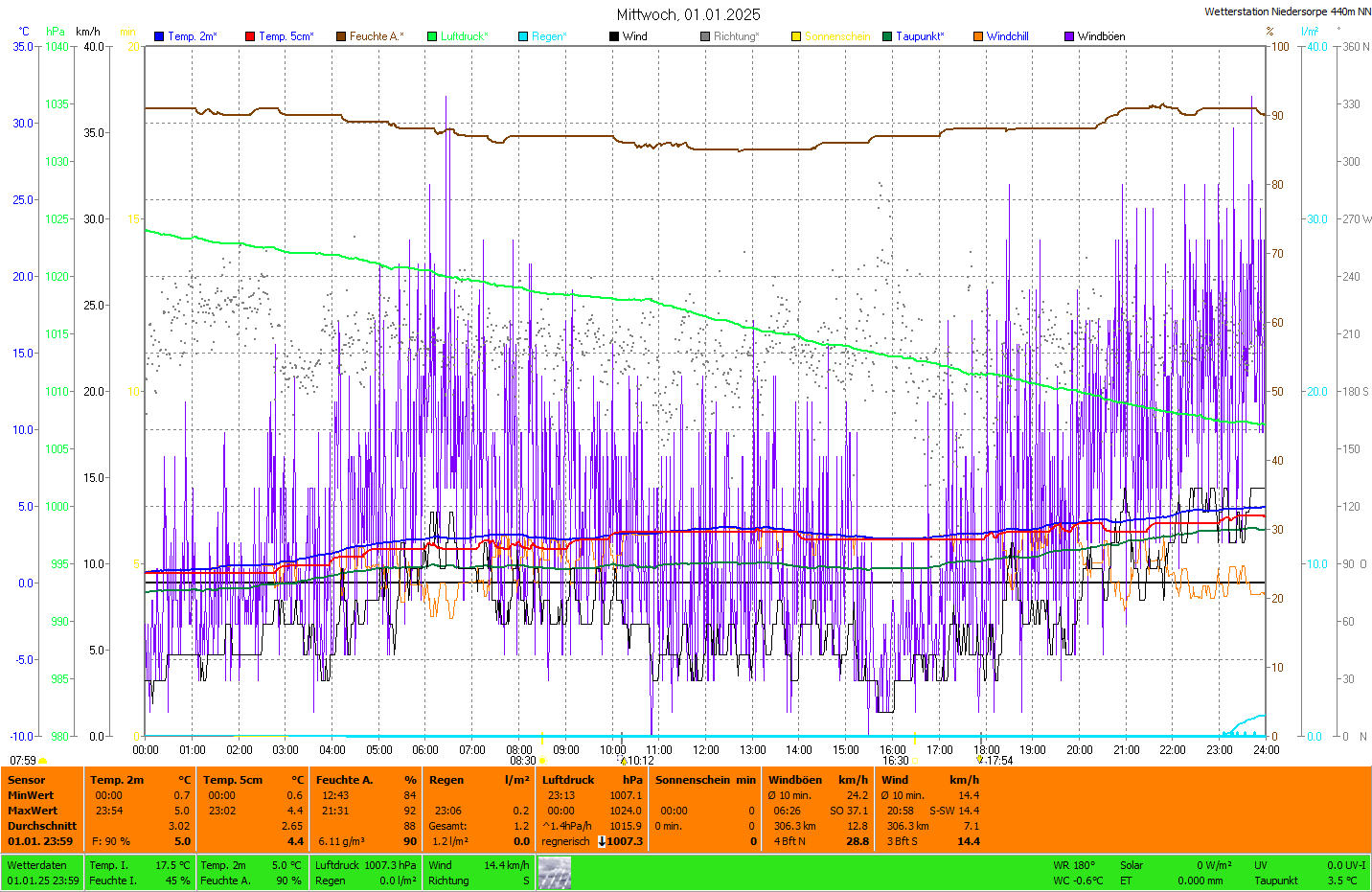The image size is (1372, 892).
Task: Select the sun marker labeled 08:30
Action: pyautogui.click(x=542, y=761)
